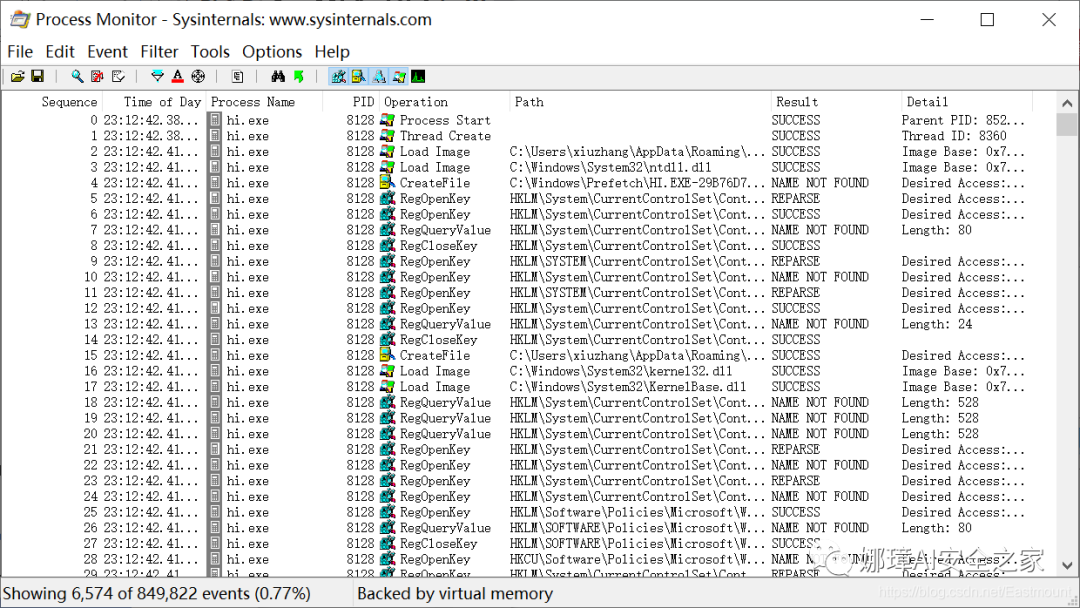Screen dimensions: 1080x608
Task: Click the Detail column header
Action: point(966,102)
